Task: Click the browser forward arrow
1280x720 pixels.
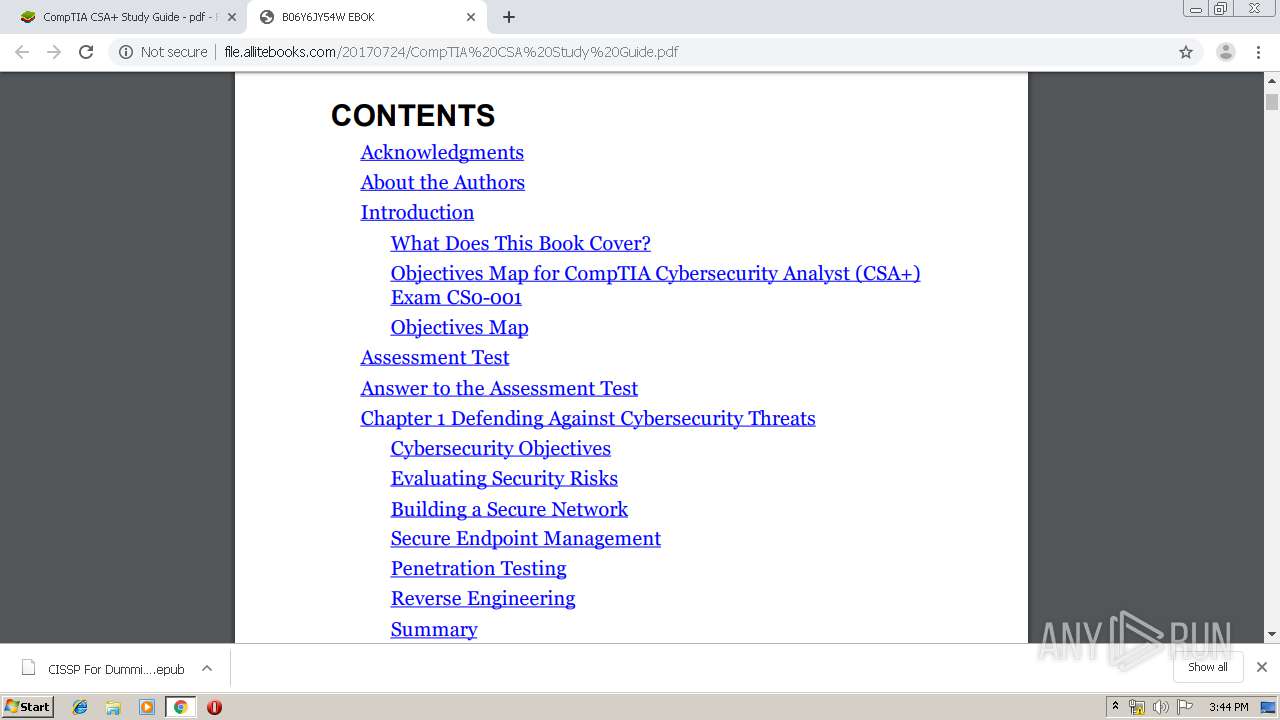Action: click(54, 52)
